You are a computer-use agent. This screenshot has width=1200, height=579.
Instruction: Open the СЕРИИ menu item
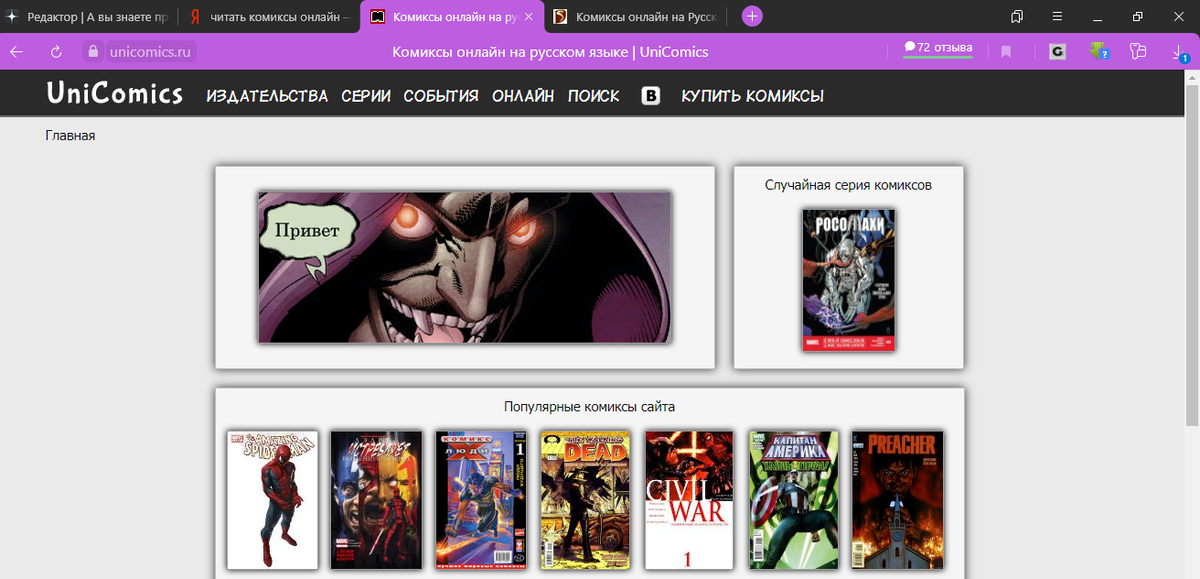[x=366, y=96]
